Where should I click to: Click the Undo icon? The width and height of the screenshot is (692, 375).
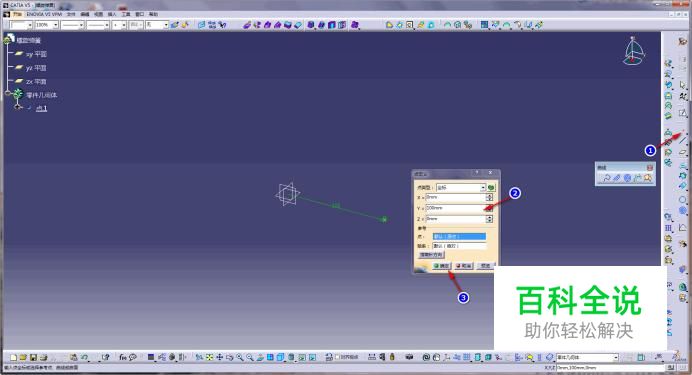(x=84, y=357)
